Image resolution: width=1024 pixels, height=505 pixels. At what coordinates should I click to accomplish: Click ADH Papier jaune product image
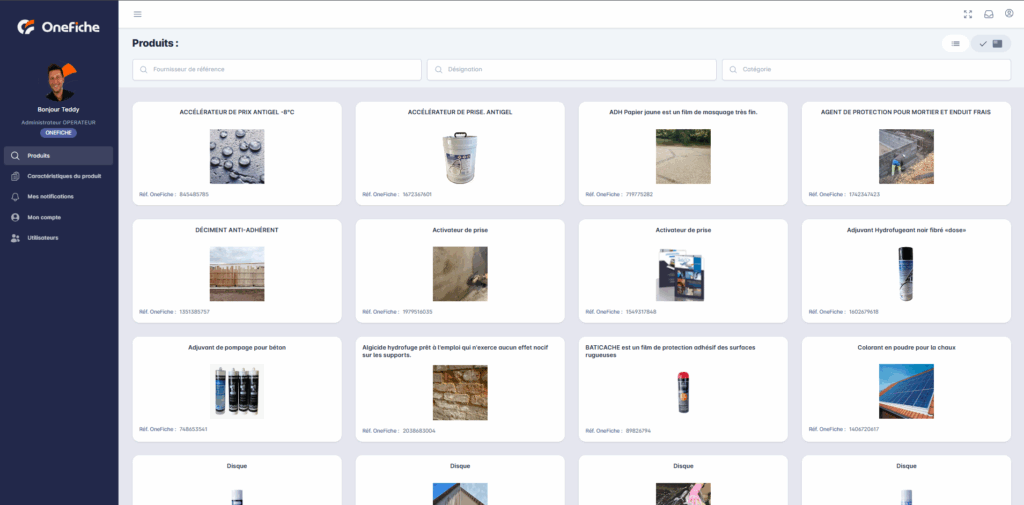683,156
